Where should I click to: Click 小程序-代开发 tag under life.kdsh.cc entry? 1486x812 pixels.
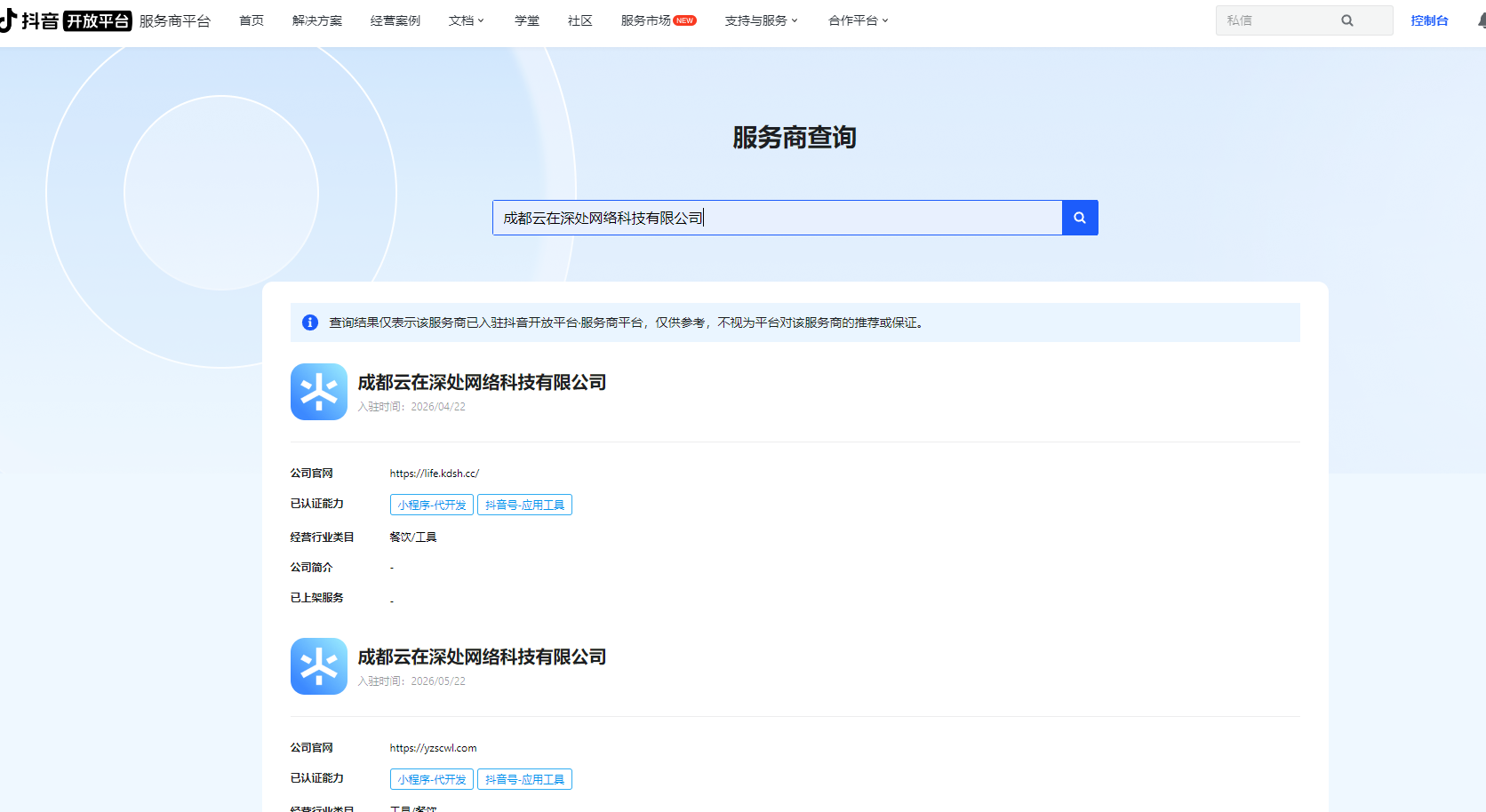click(432, 505)
